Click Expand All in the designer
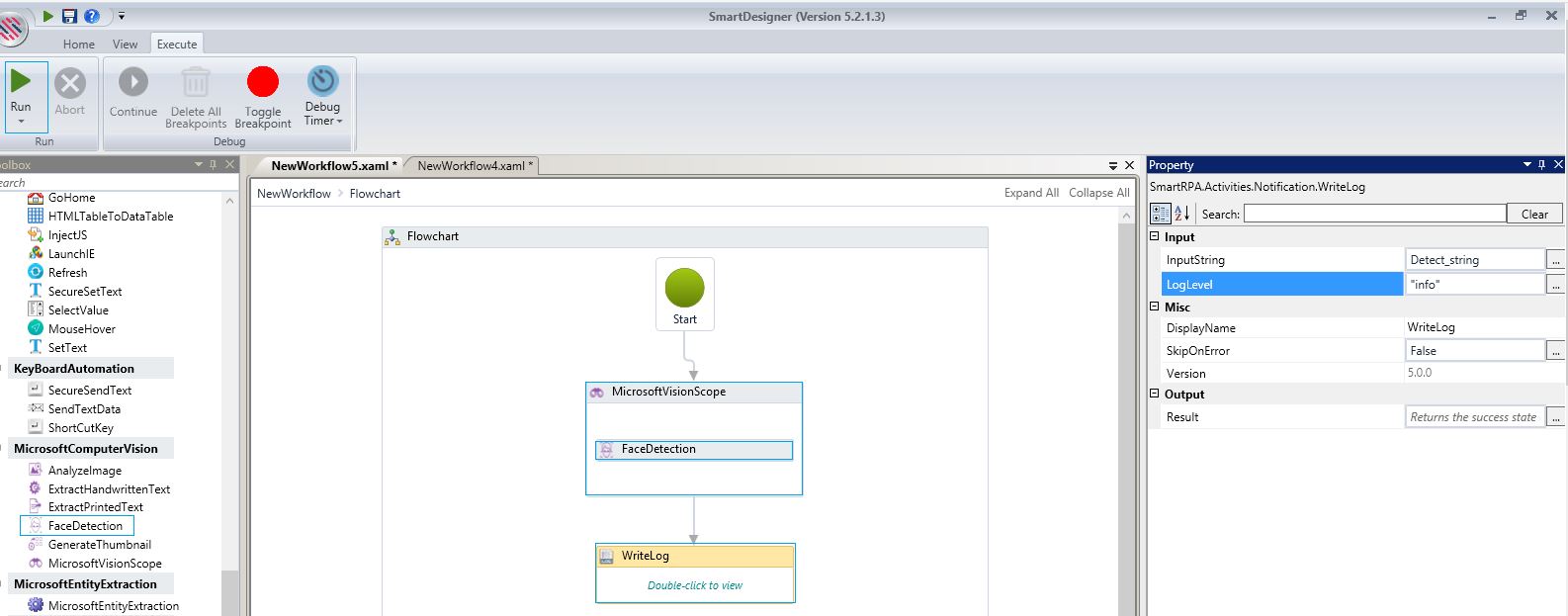 coord(1031,193)
